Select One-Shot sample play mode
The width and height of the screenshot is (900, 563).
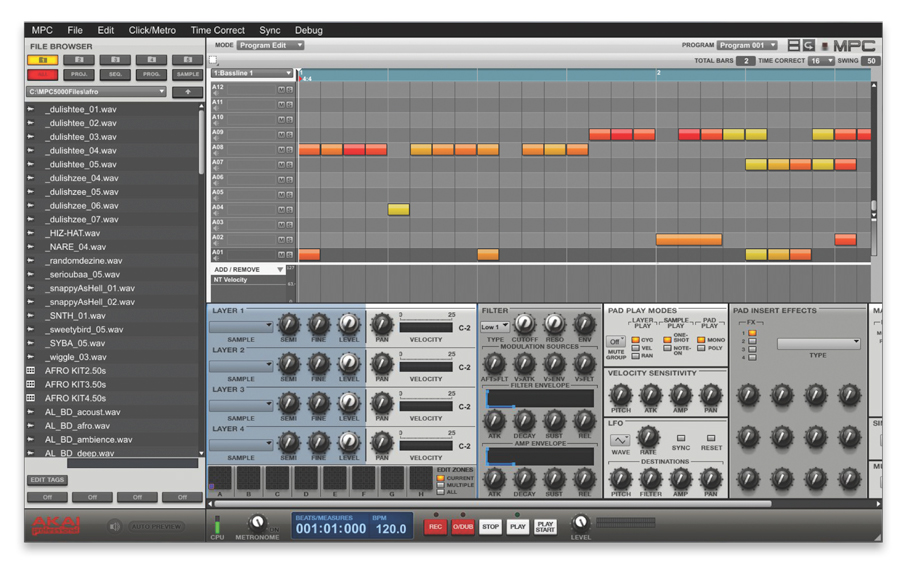(x=667, y=340)
